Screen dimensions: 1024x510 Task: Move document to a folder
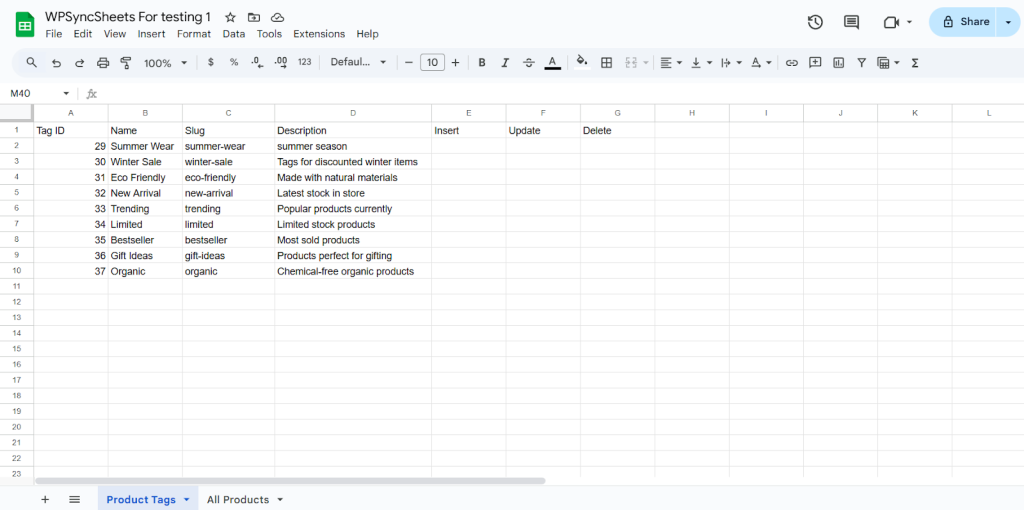tap(254, 18)
